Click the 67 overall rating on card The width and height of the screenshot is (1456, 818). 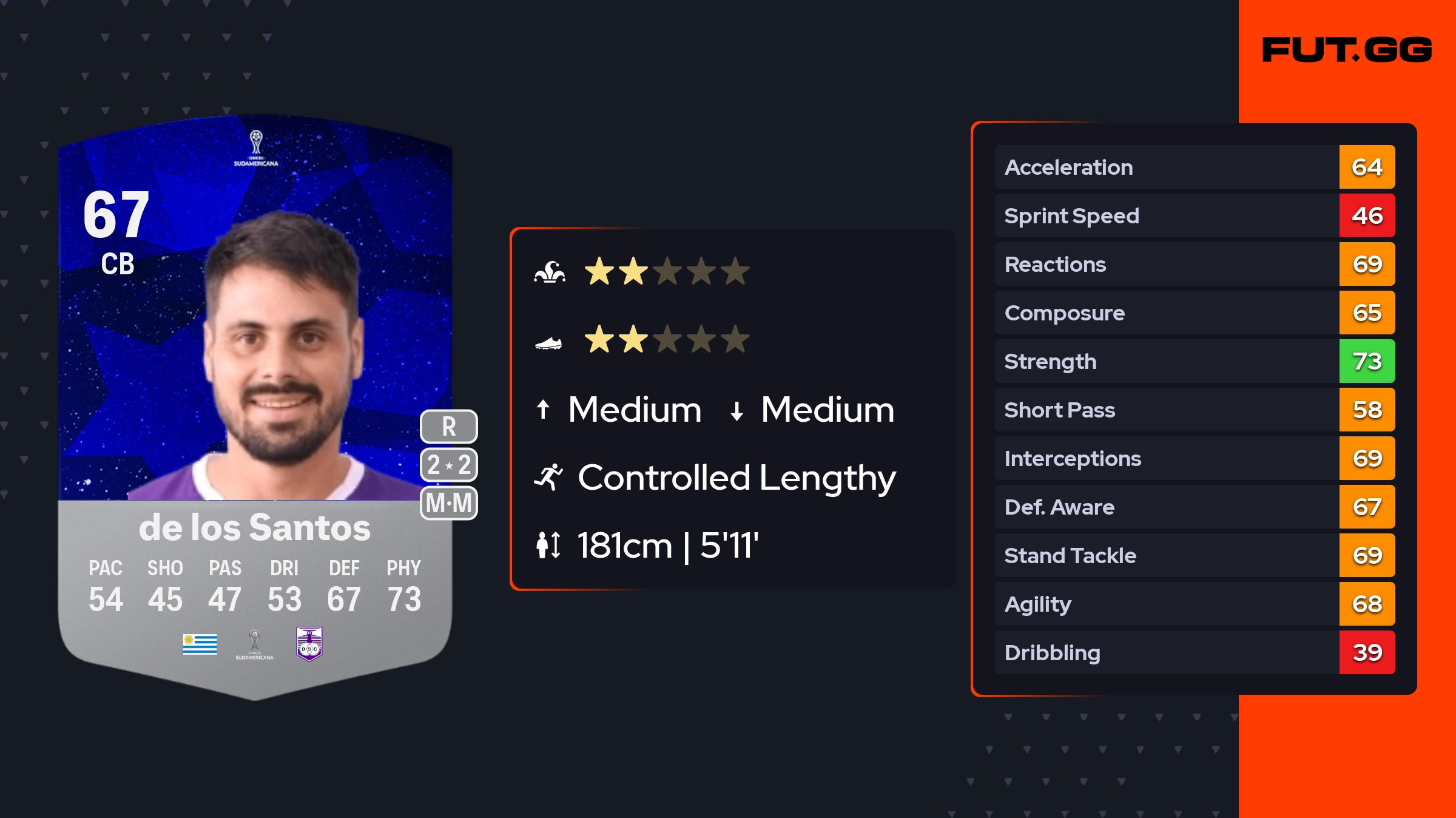pos(116,215)
